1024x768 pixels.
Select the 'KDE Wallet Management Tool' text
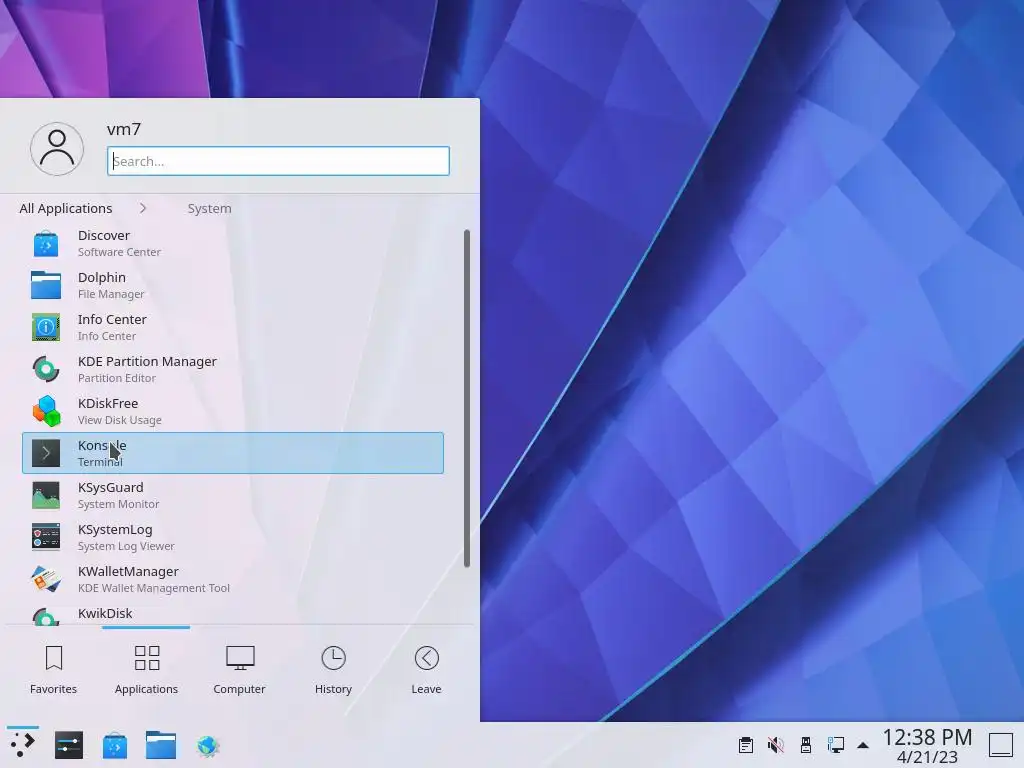(153, 588)
